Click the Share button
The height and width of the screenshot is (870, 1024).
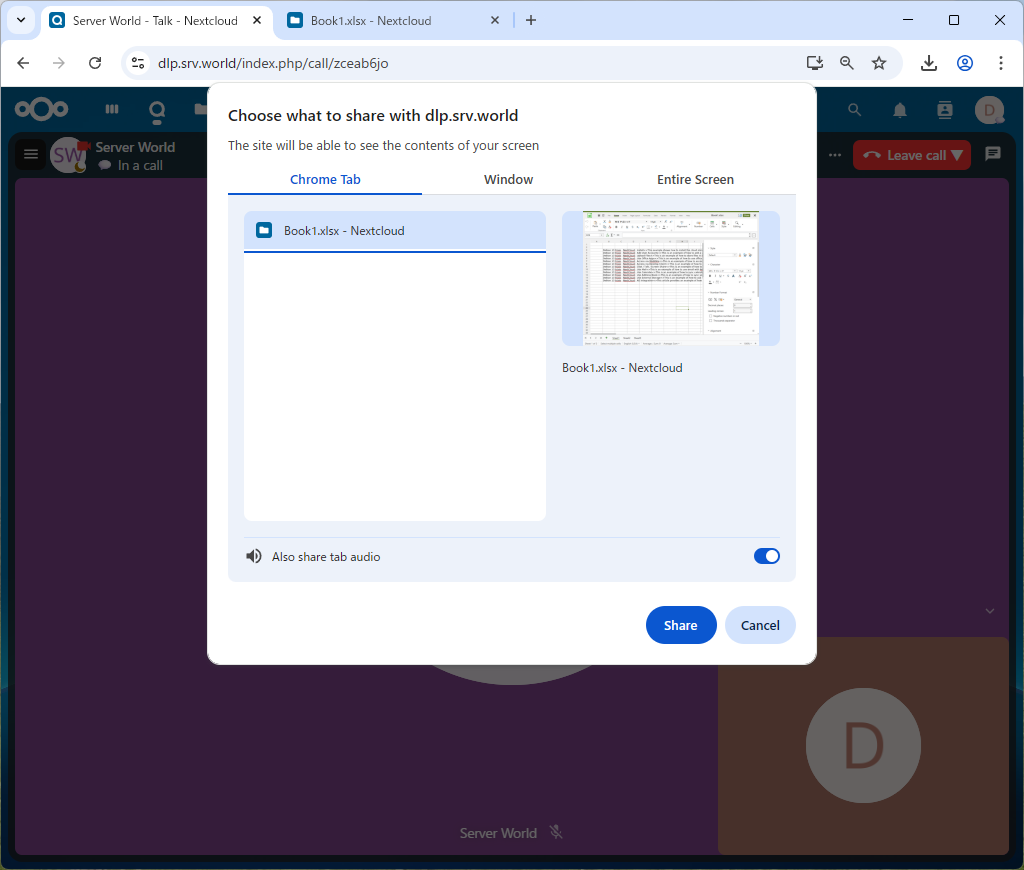[x=681, y=625]
